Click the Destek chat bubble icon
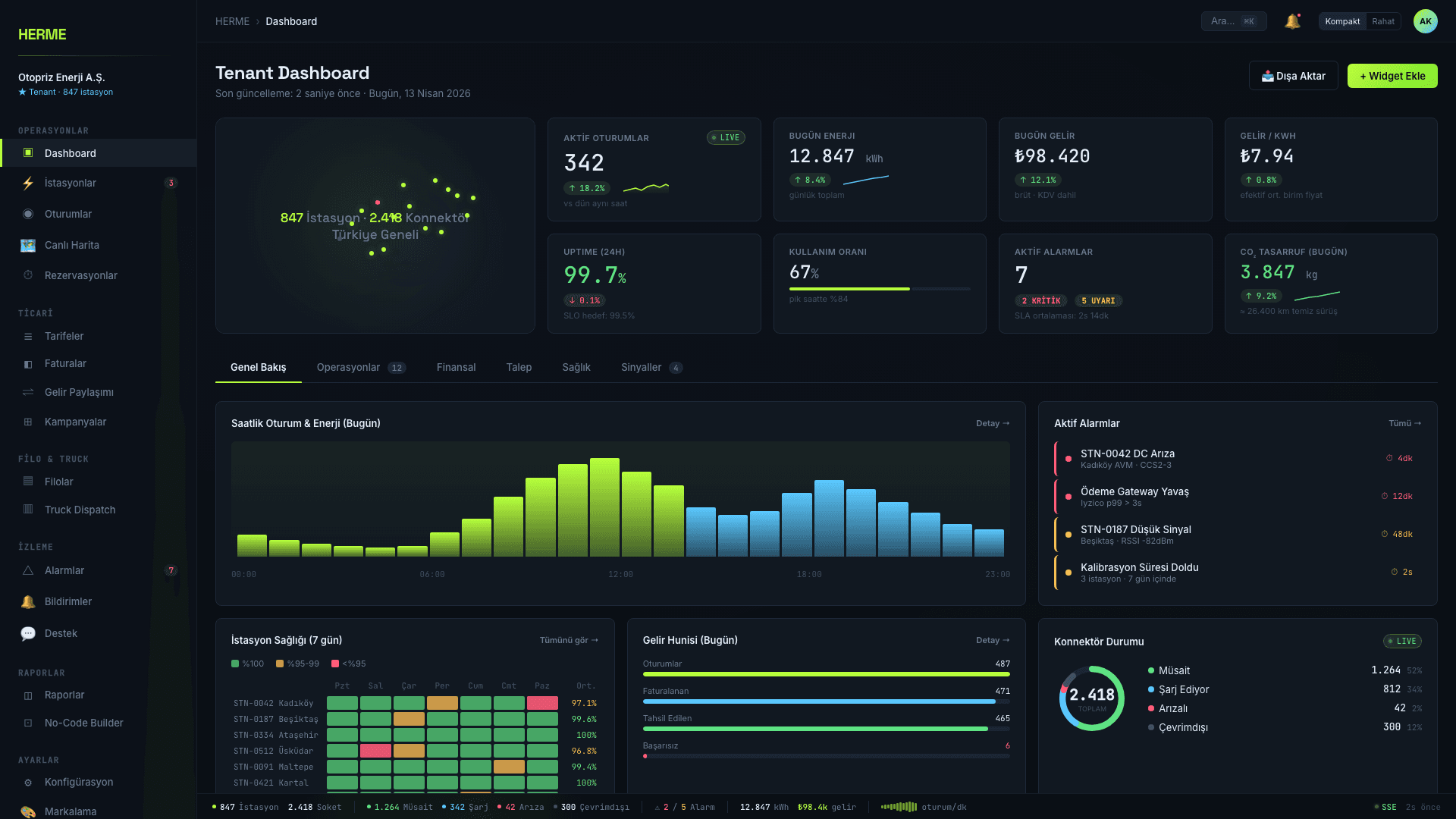 (x=28, y=633)
